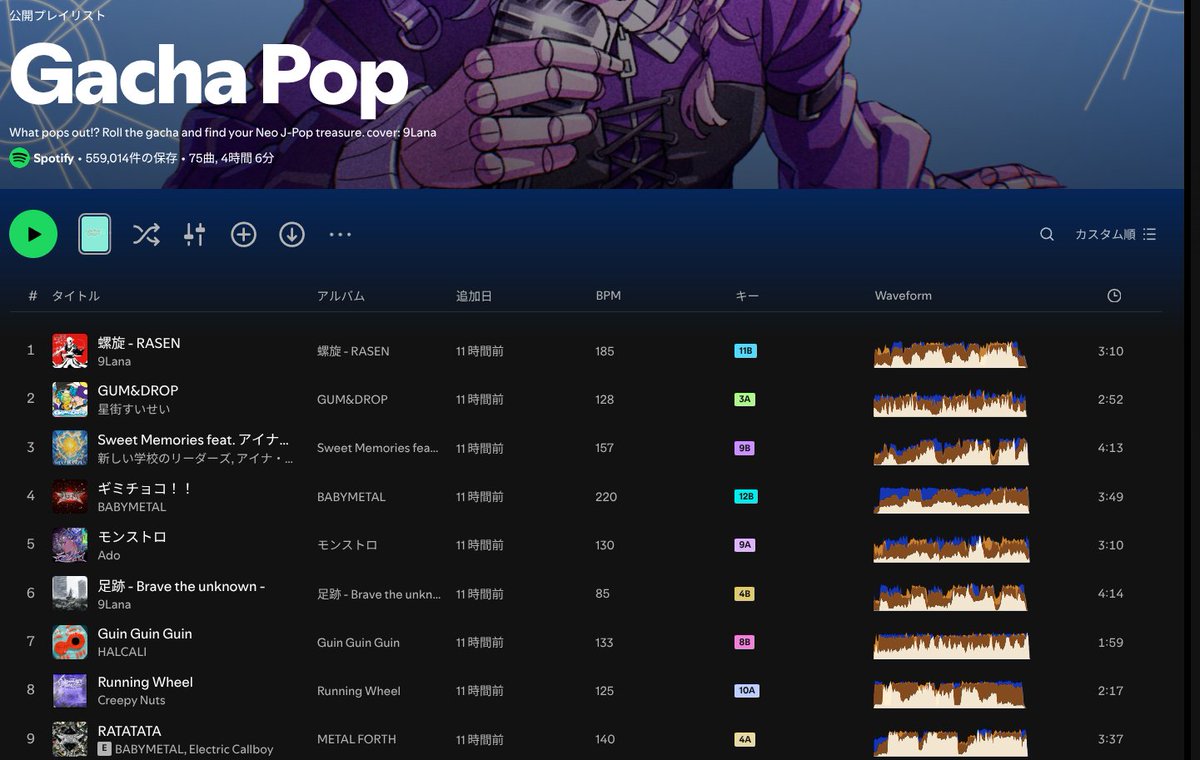Click the 9A key badge
Screen dimensions: 1200x760
click(x=744, y=545)
